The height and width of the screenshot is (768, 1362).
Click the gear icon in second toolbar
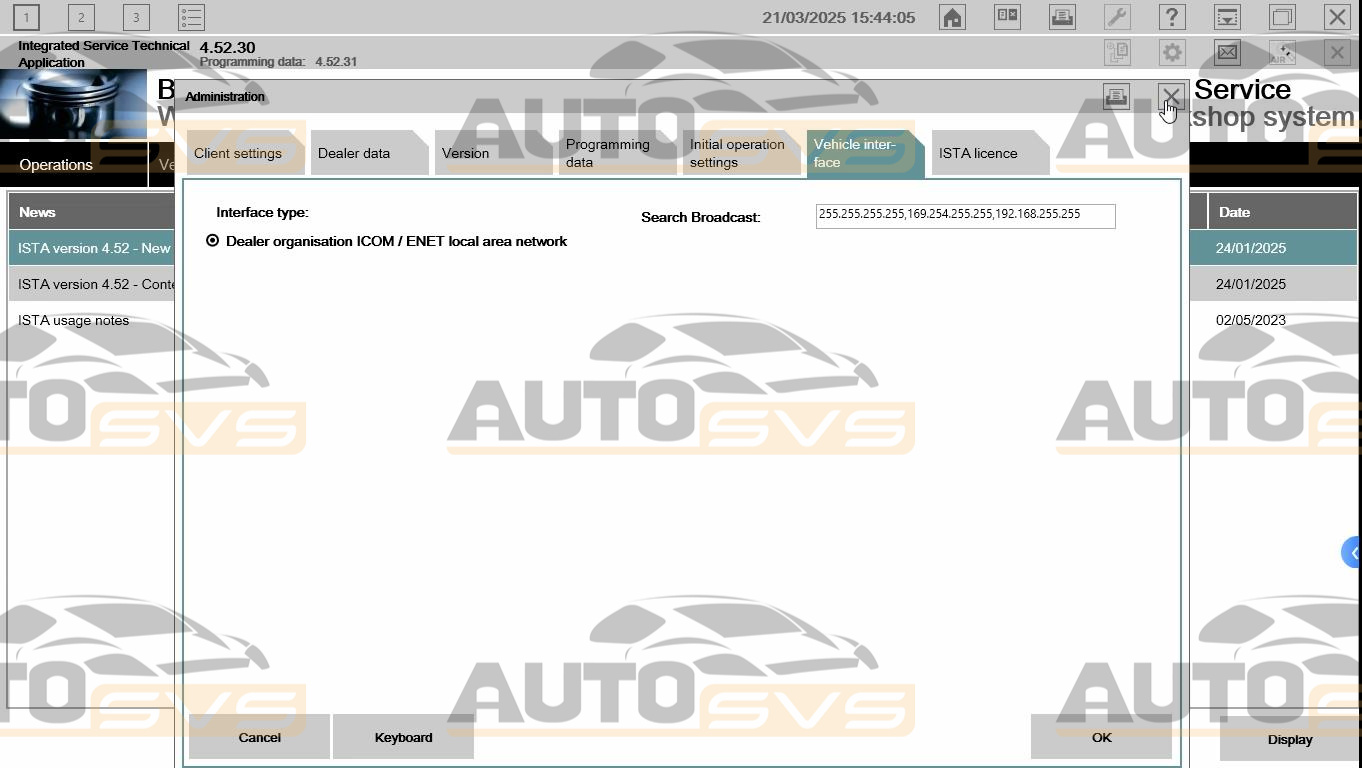click(1172, 52)
